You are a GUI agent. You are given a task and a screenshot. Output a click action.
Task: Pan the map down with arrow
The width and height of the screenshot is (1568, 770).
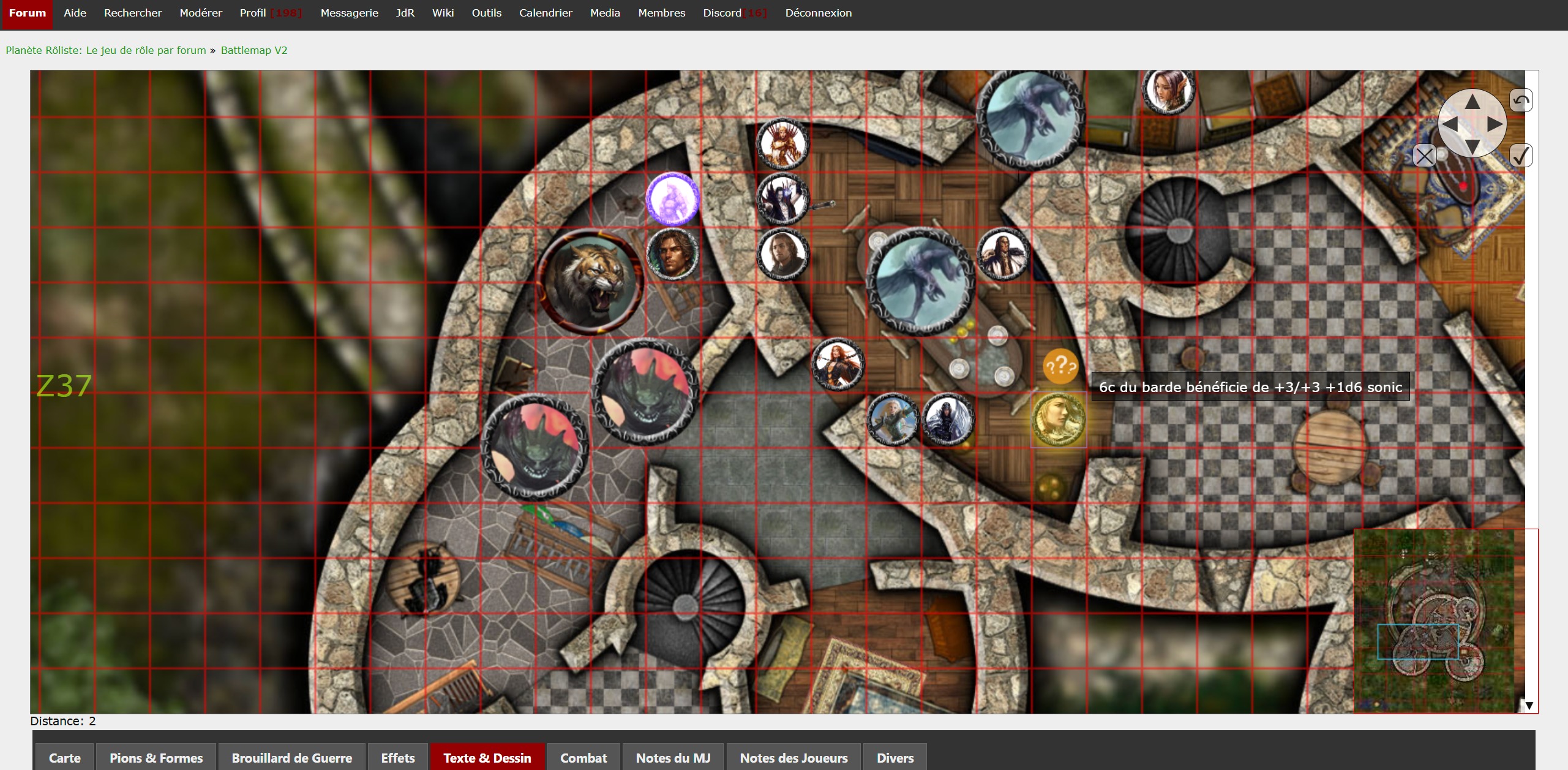point(1472,146)
